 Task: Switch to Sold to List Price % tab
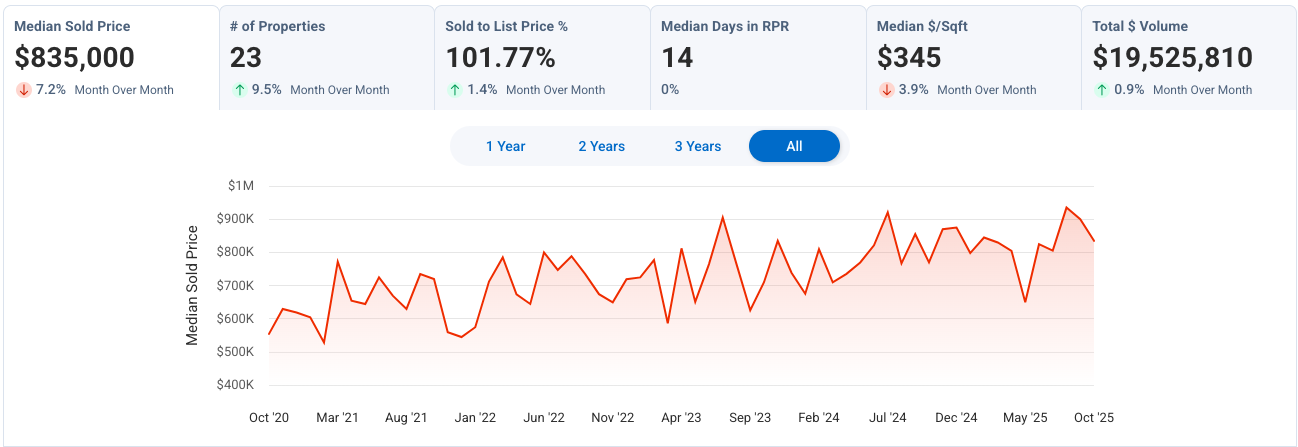541,56
